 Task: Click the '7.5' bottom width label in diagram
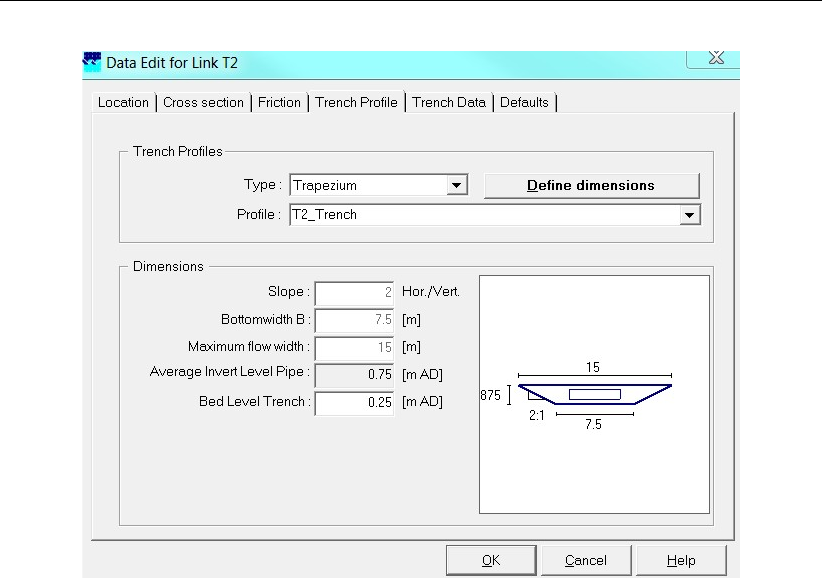point(593,424)
